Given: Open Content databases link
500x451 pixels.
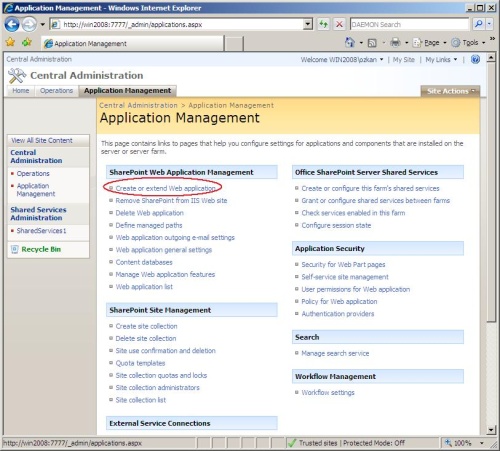Looking at the screenshot, I should coord(144,262).
